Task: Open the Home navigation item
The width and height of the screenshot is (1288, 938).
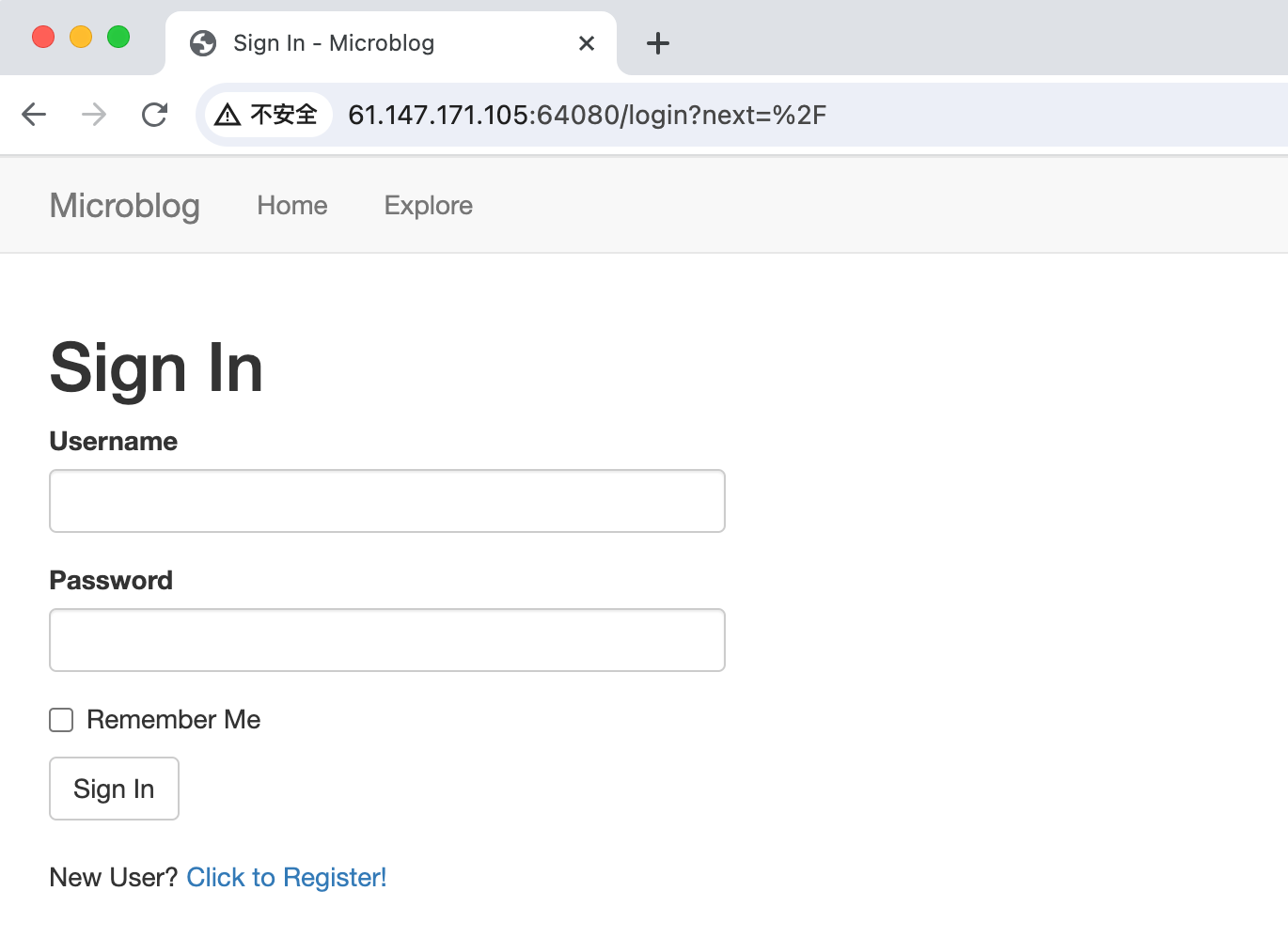Action: (x=291, y=205)
